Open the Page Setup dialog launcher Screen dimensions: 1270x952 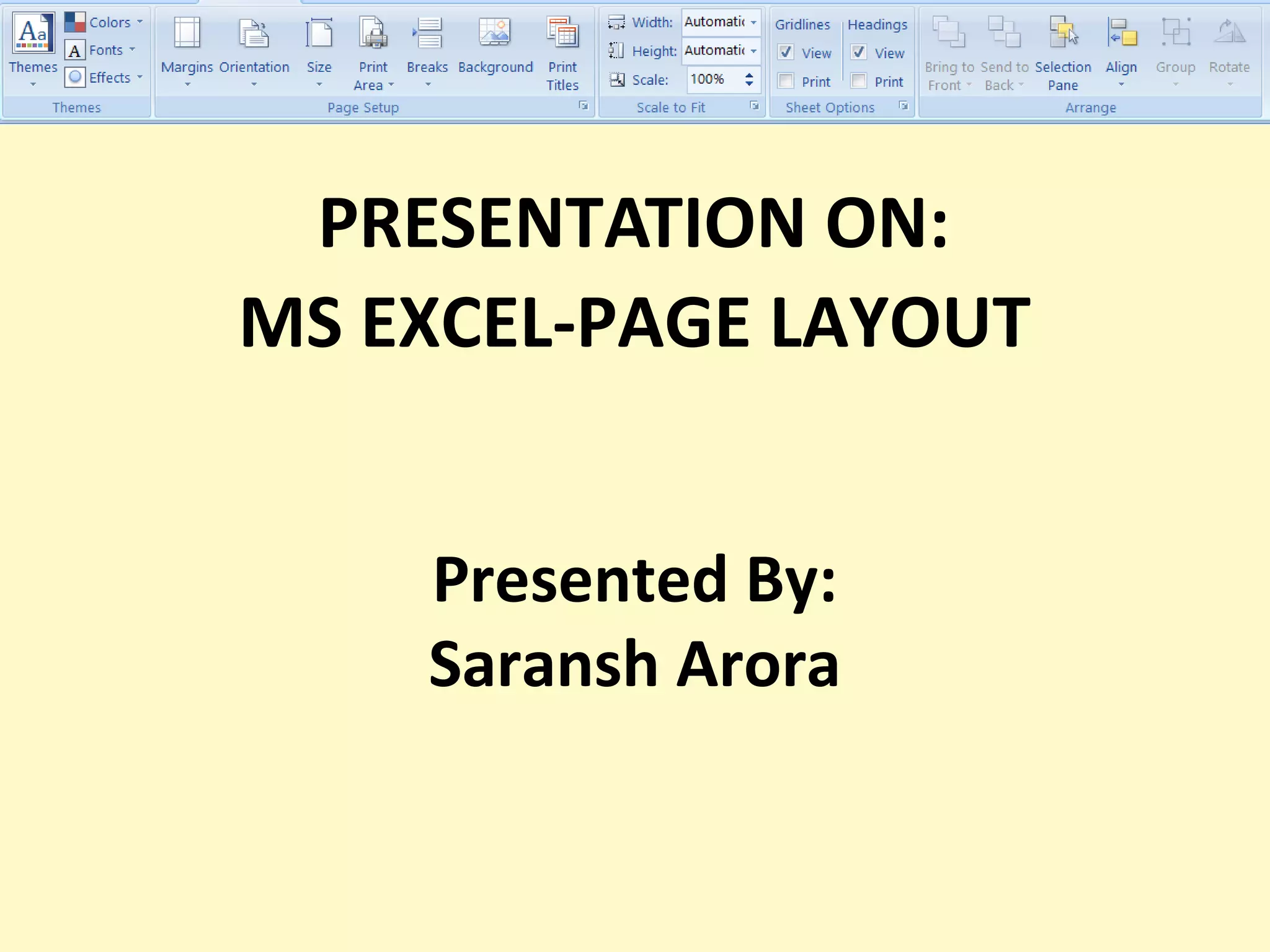[x=583, y=106]
